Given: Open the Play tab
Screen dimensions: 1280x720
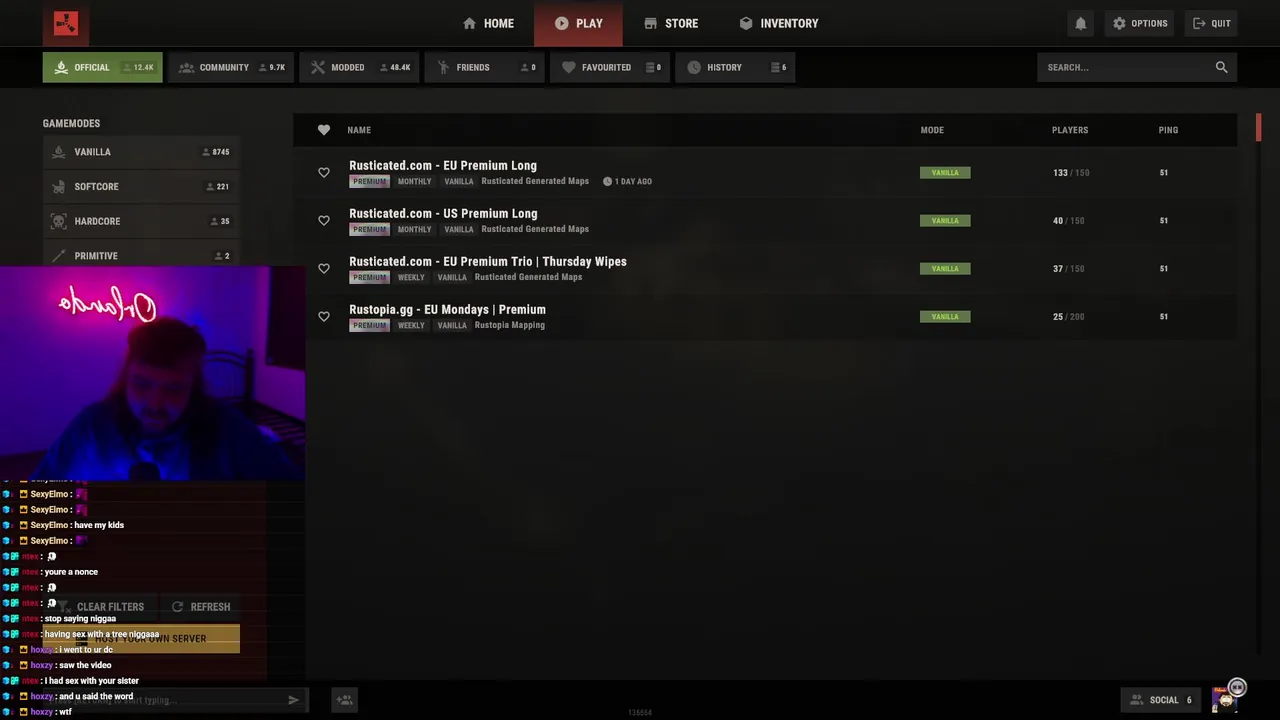Looking at the screenshot, I should (578, 23).
